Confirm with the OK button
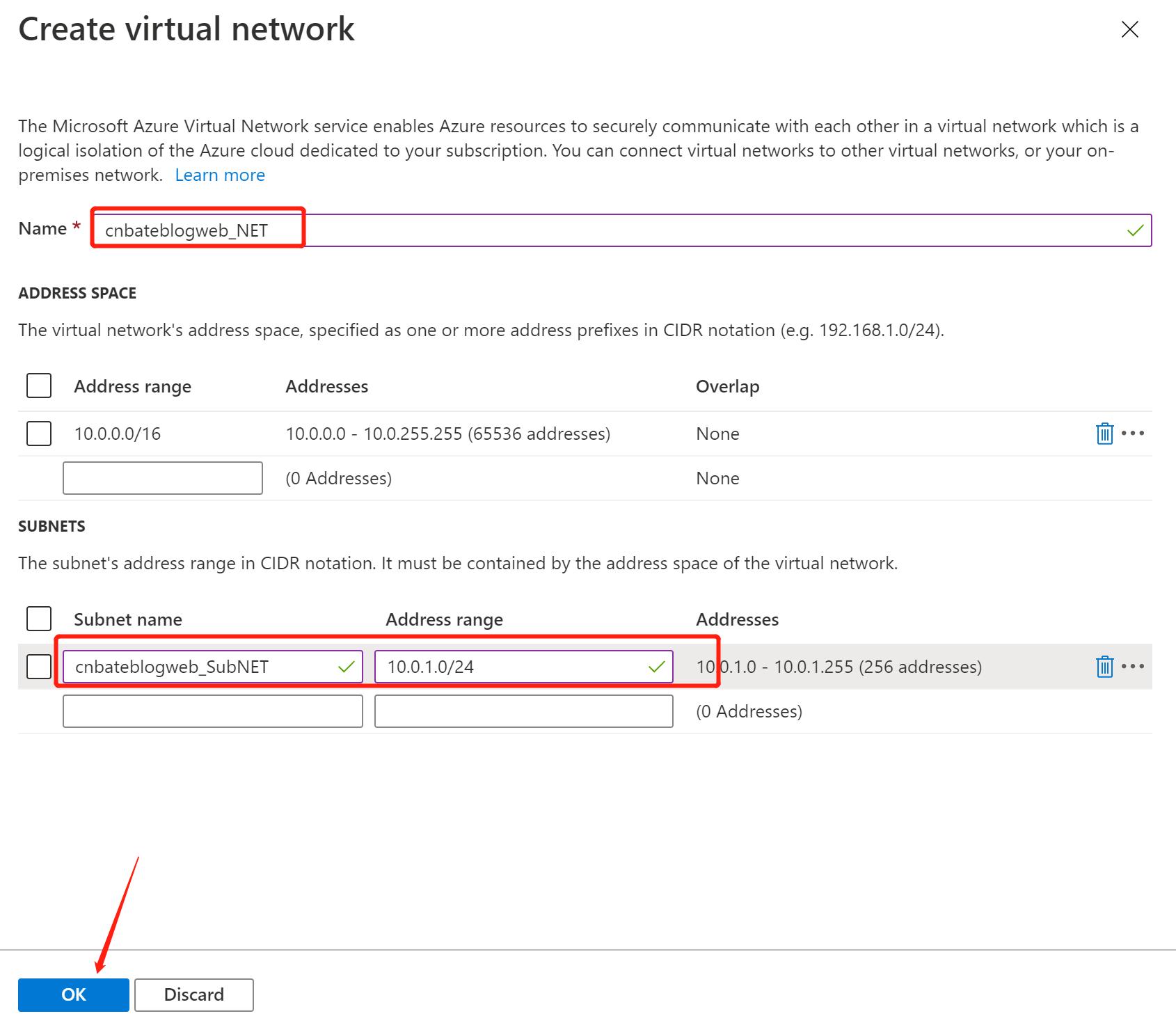The image size is (1176, 1016). tap(73, 994)
